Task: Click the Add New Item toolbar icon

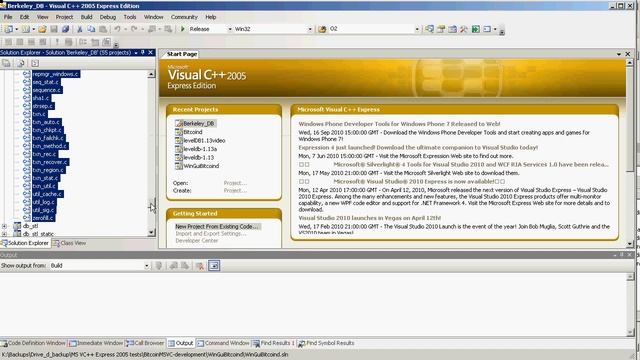Action: 25,29
